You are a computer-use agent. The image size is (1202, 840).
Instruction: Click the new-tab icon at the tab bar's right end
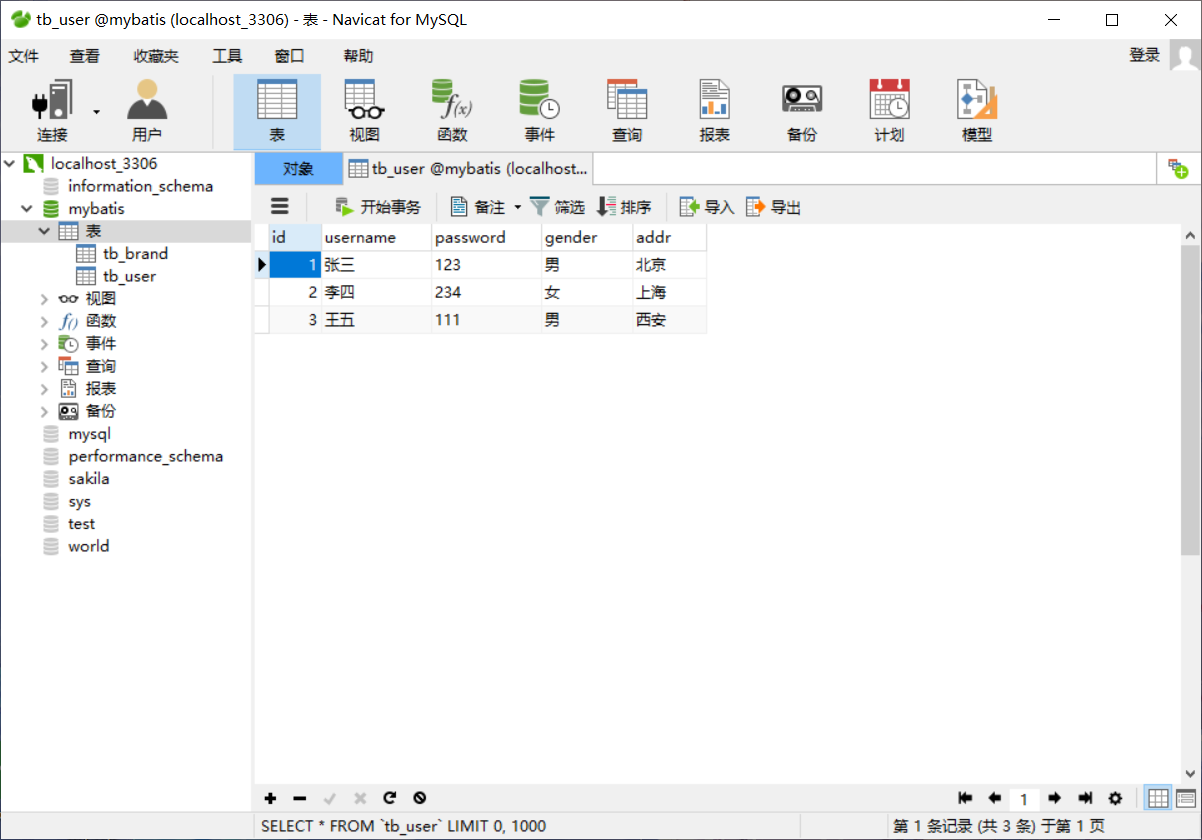(1179, 169)
